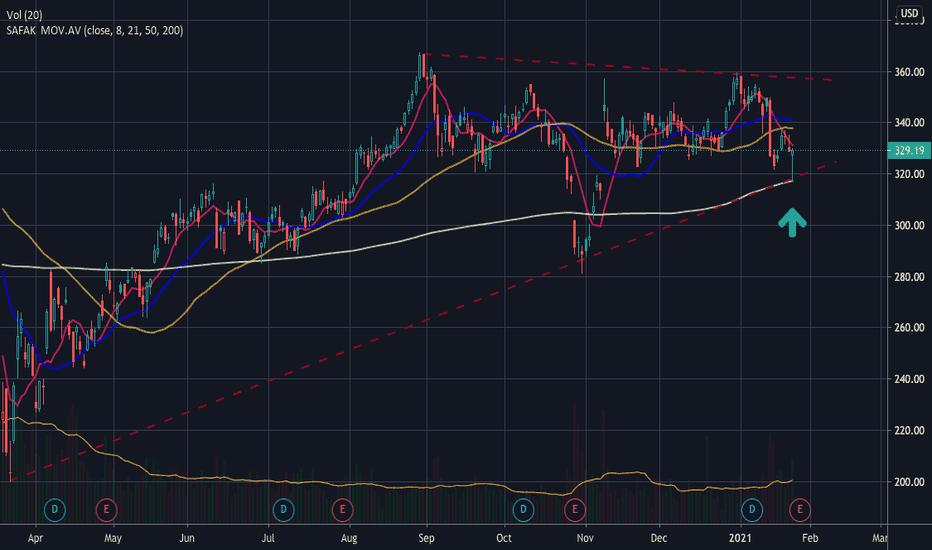Click the Jul label on time axis

point(268,538)
